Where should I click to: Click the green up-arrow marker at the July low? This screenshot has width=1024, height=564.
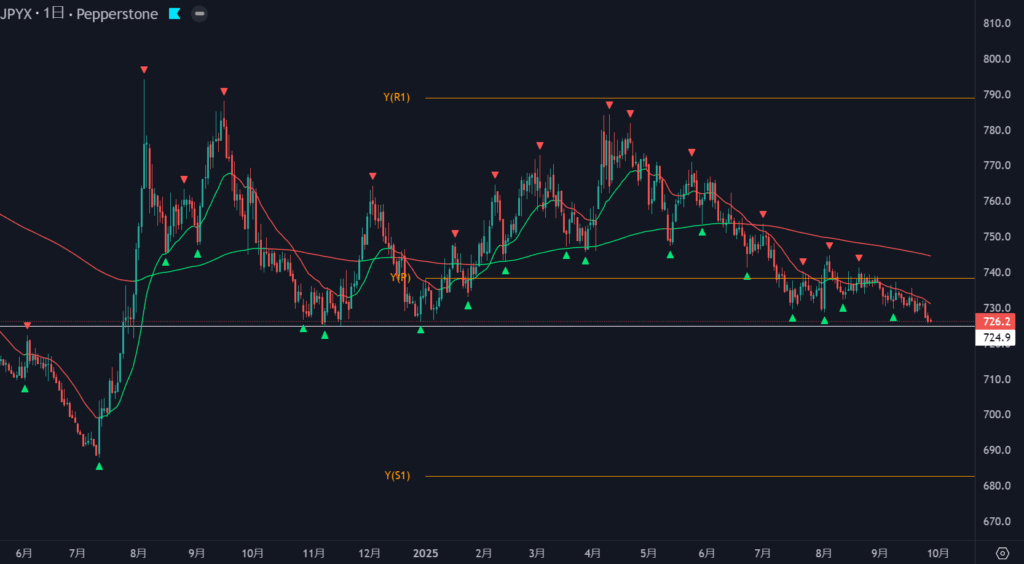[98, 466]
